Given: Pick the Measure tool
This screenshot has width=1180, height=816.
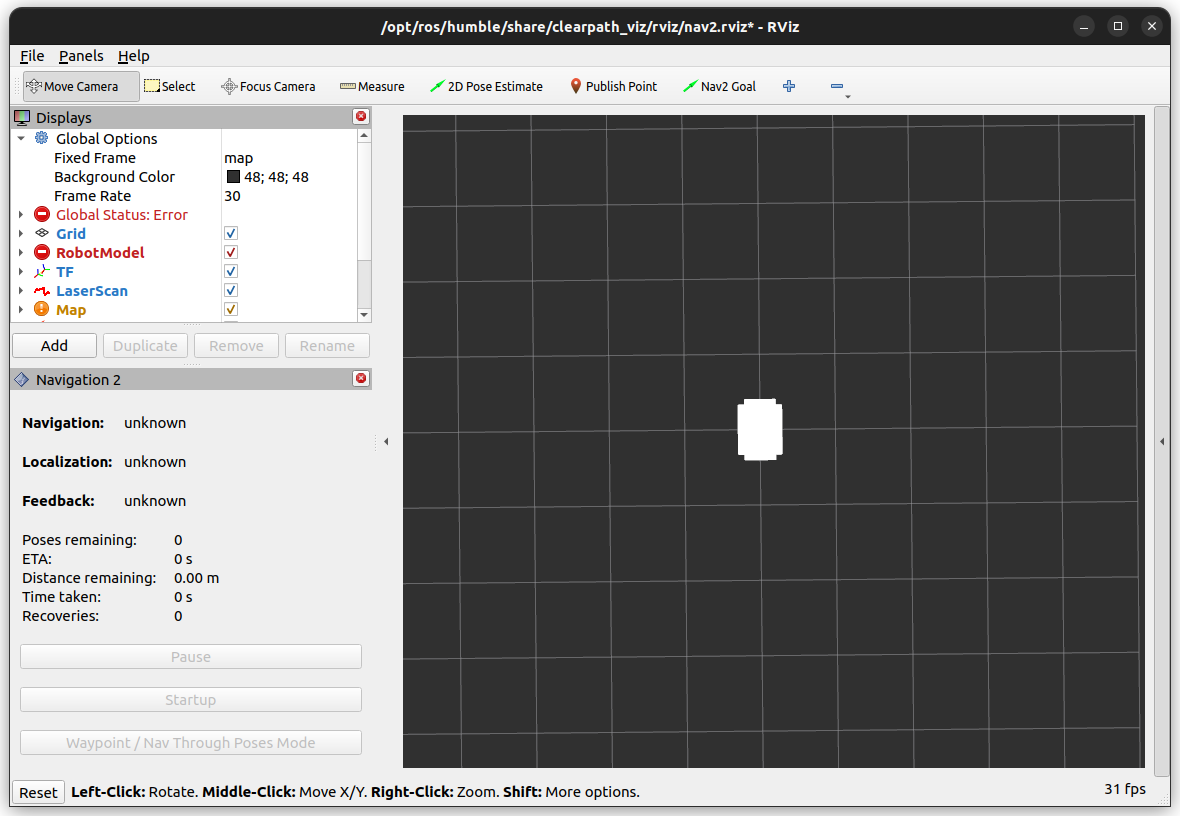Looking at the screenshot, I should coord(372,86).
